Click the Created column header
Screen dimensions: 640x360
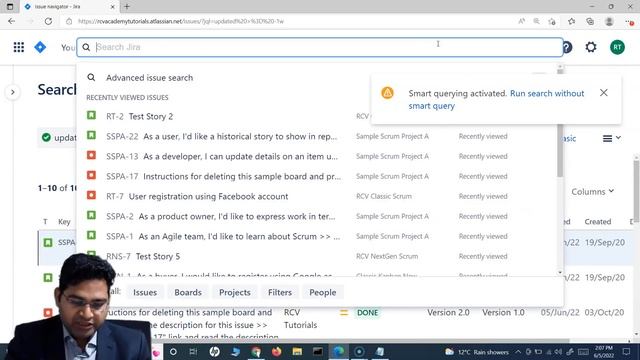pyautogui.click(x=598, y=222)
